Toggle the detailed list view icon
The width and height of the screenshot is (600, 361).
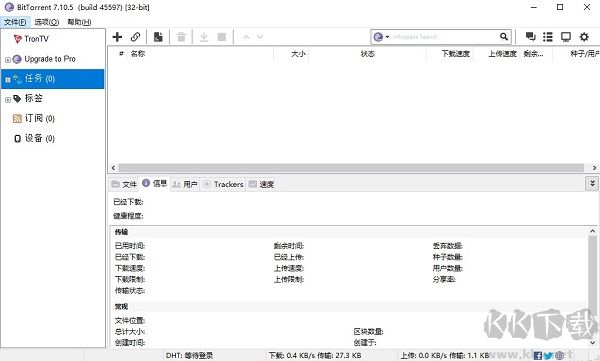tap(548, 36)
